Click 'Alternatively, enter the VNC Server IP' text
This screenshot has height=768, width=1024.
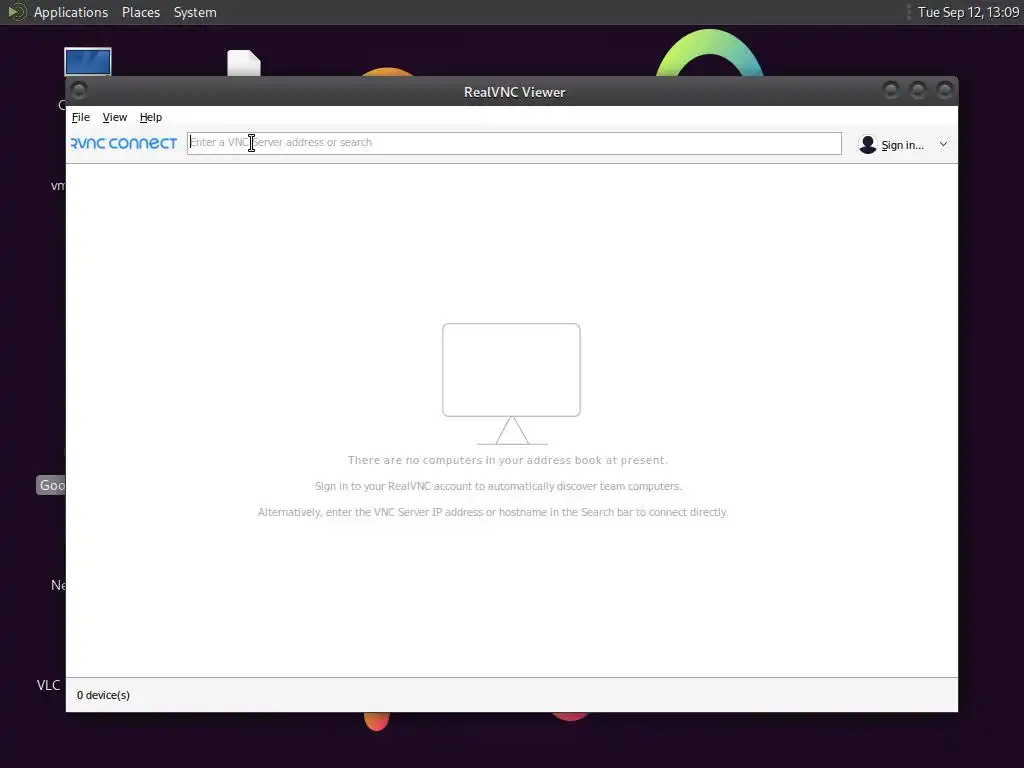(x=492, y=512)
